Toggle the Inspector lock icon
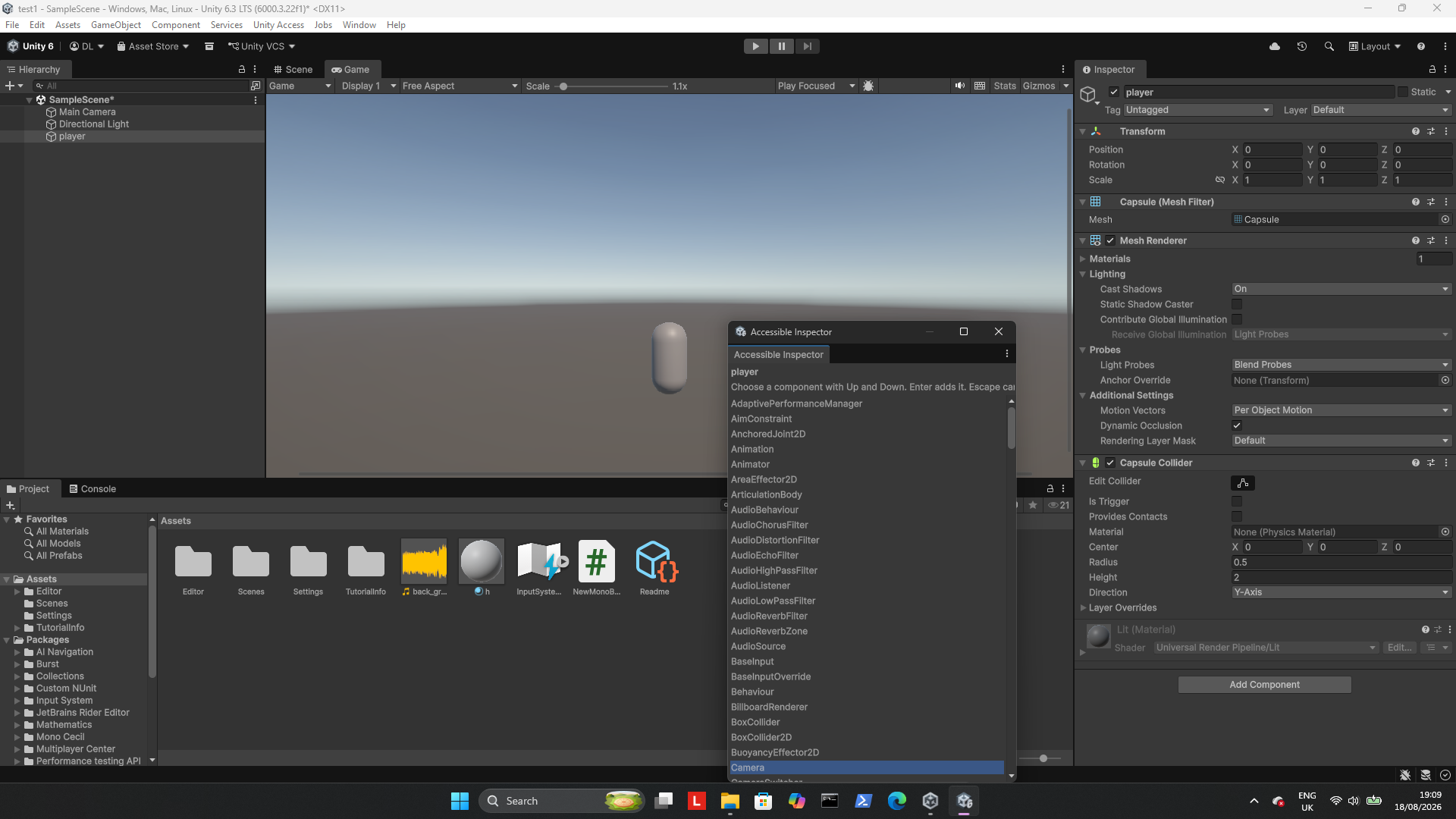This screenshot has width=1456, height=819. tap(1432, 69)
